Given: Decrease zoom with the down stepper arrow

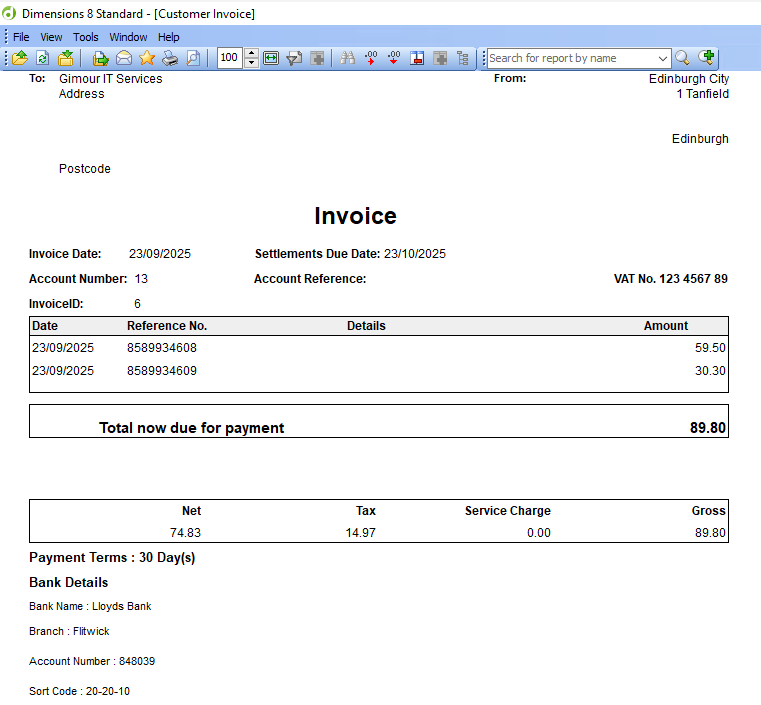Looking at the screenshot, I should tap(252, 63).
